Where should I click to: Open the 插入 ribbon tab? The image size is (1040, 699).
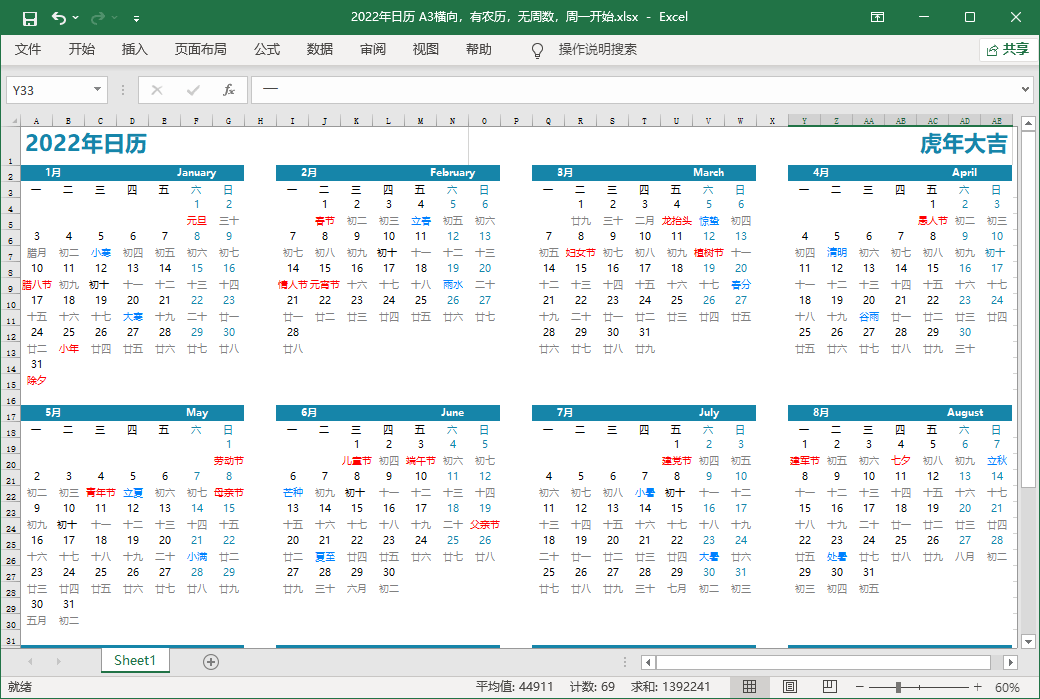pos(134,50)
